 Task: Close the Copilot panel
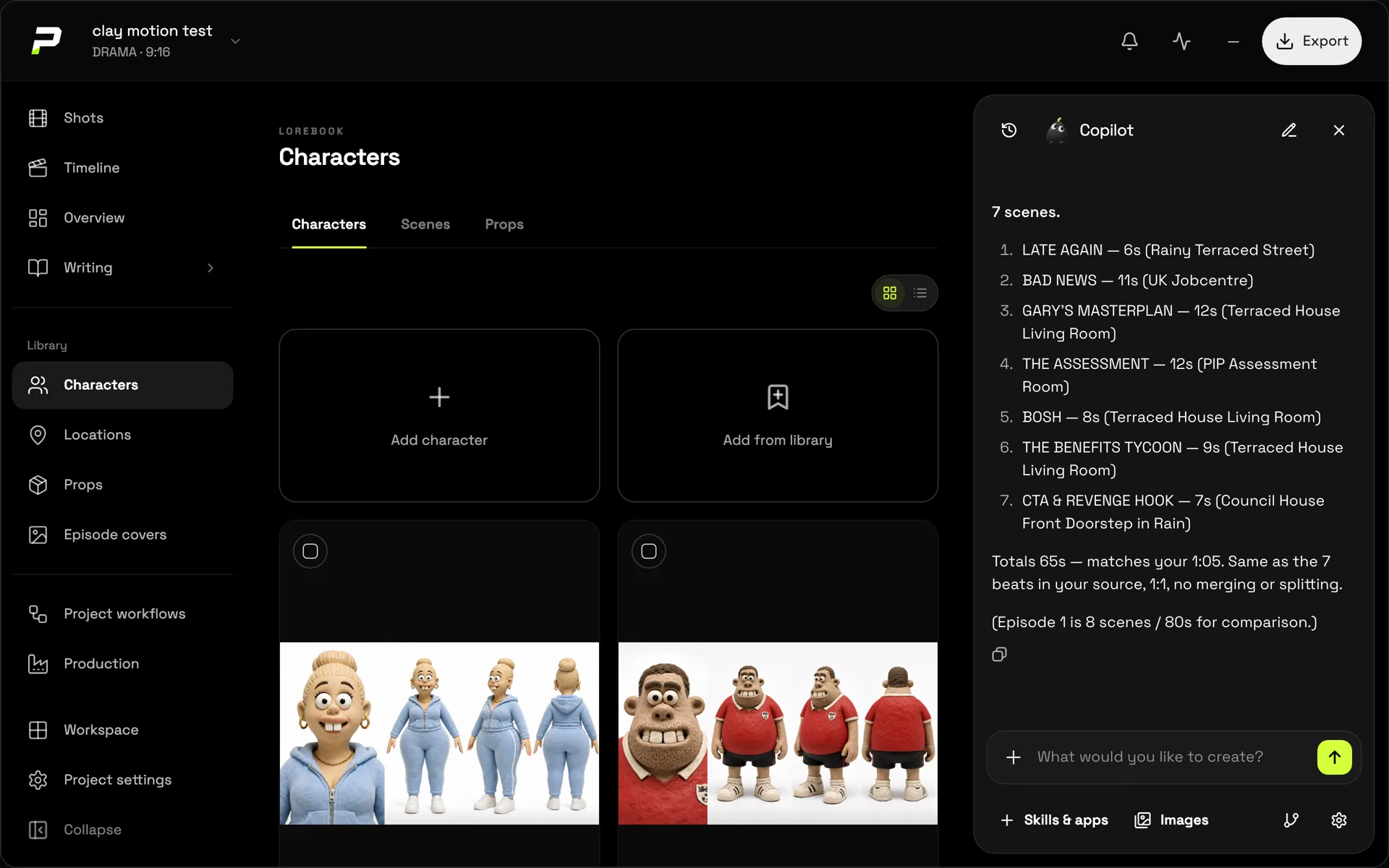pyautogui.click(x=1339, y=130)
